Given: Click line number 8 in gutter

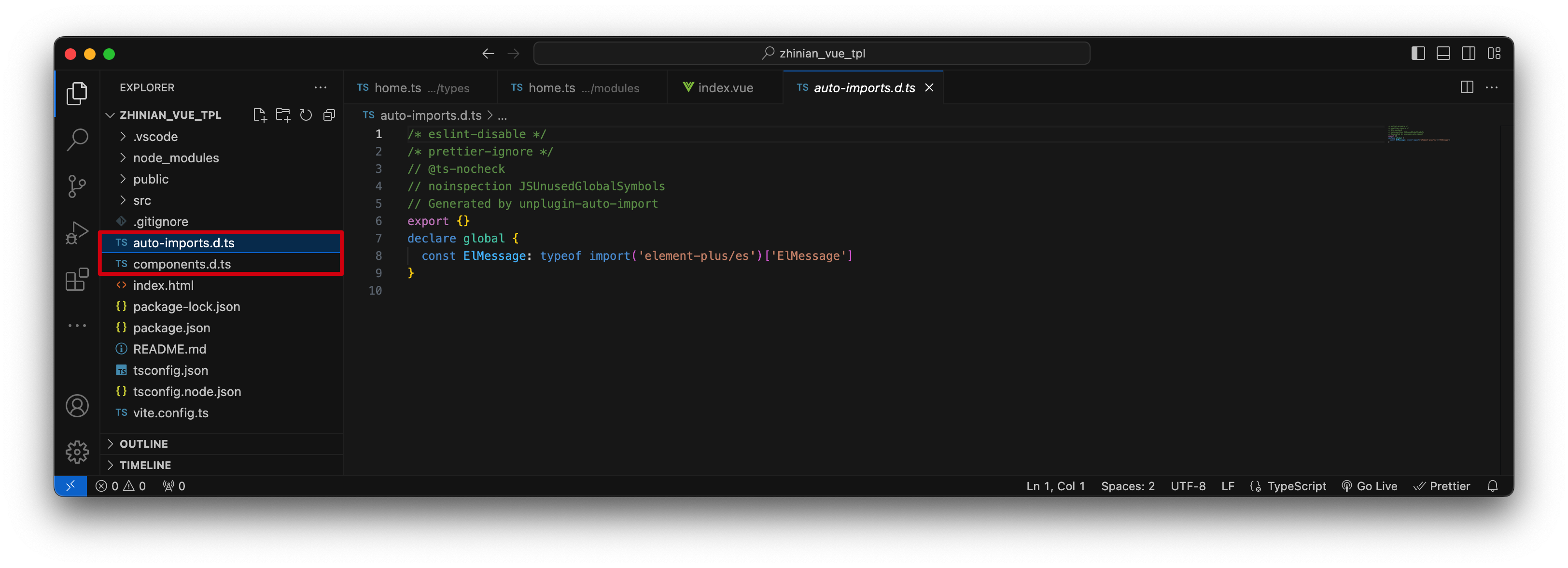Looking at the screenshot, I should pos(378,256).
